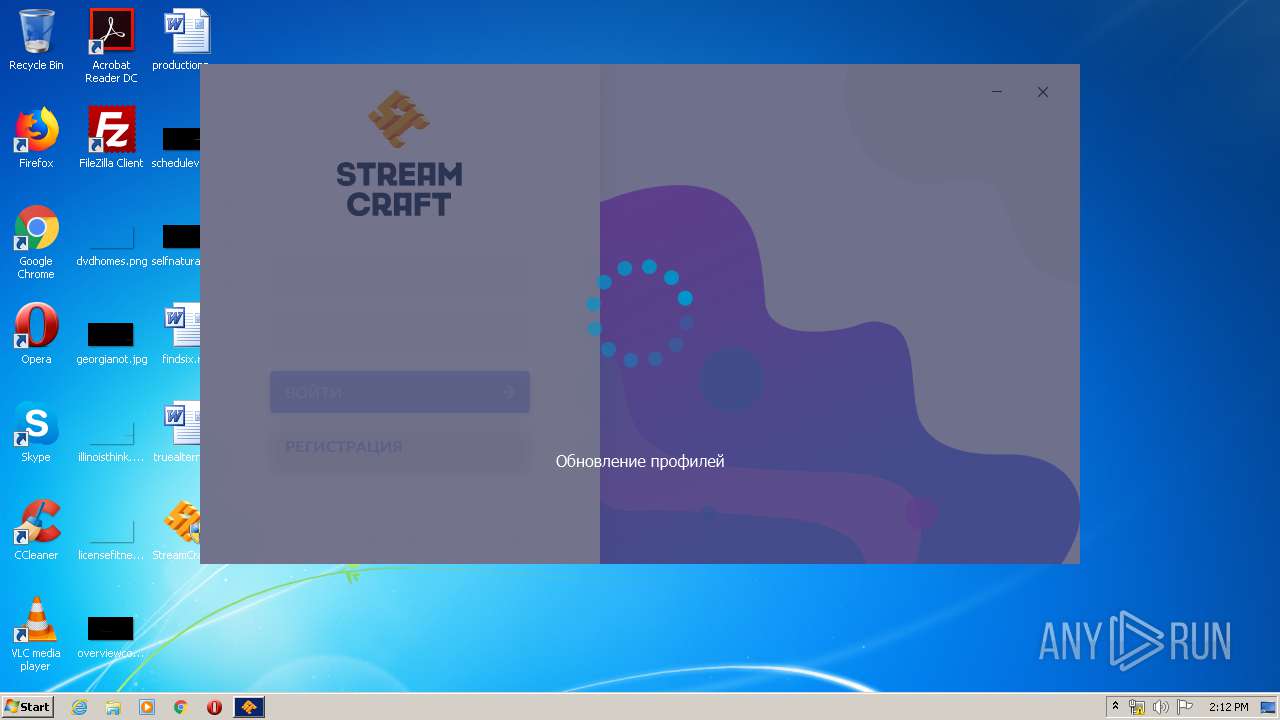Click the РЕГИСТРАЦИЯ button

400,447
